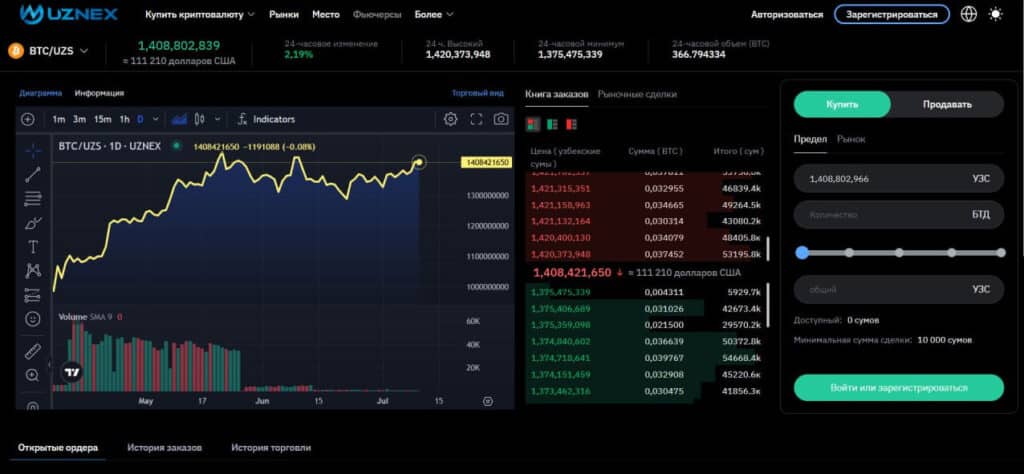
Task: Switch to the Диаграмма tab
Action: pyautogui.click(x=40, y=93)
